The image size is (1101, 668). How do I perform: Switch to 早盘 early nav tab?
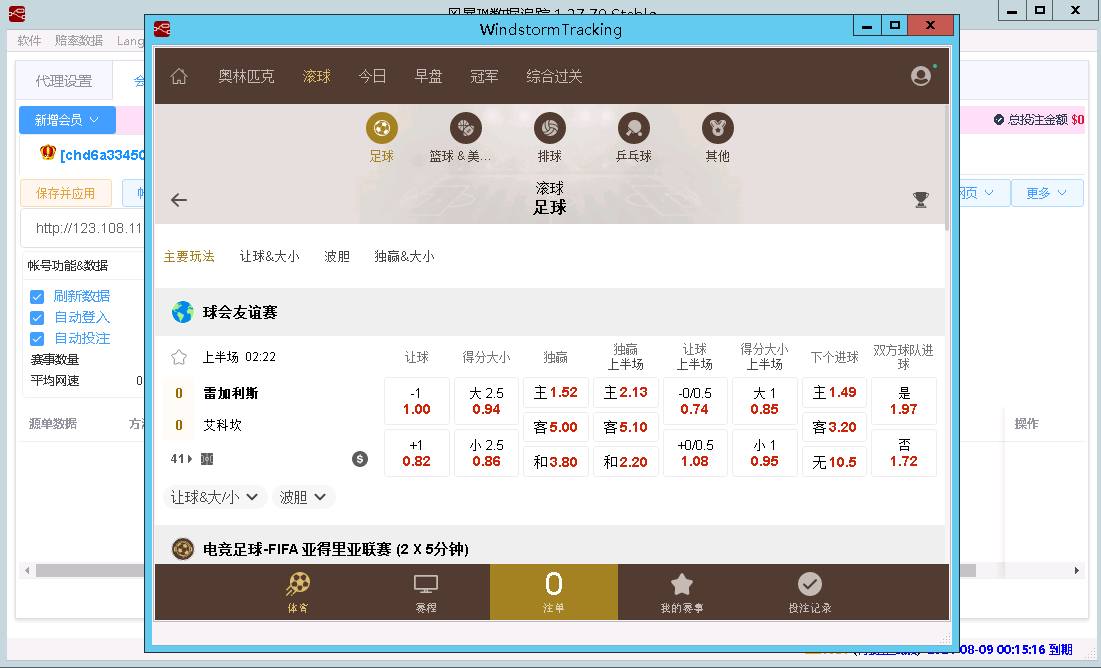[428, 76]
